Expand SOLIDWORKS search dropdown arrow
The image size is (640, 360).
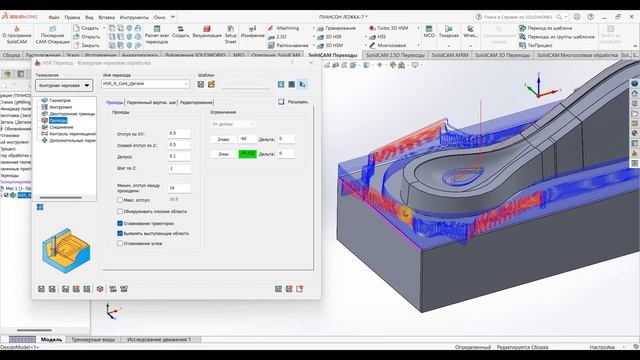[566, 17]
